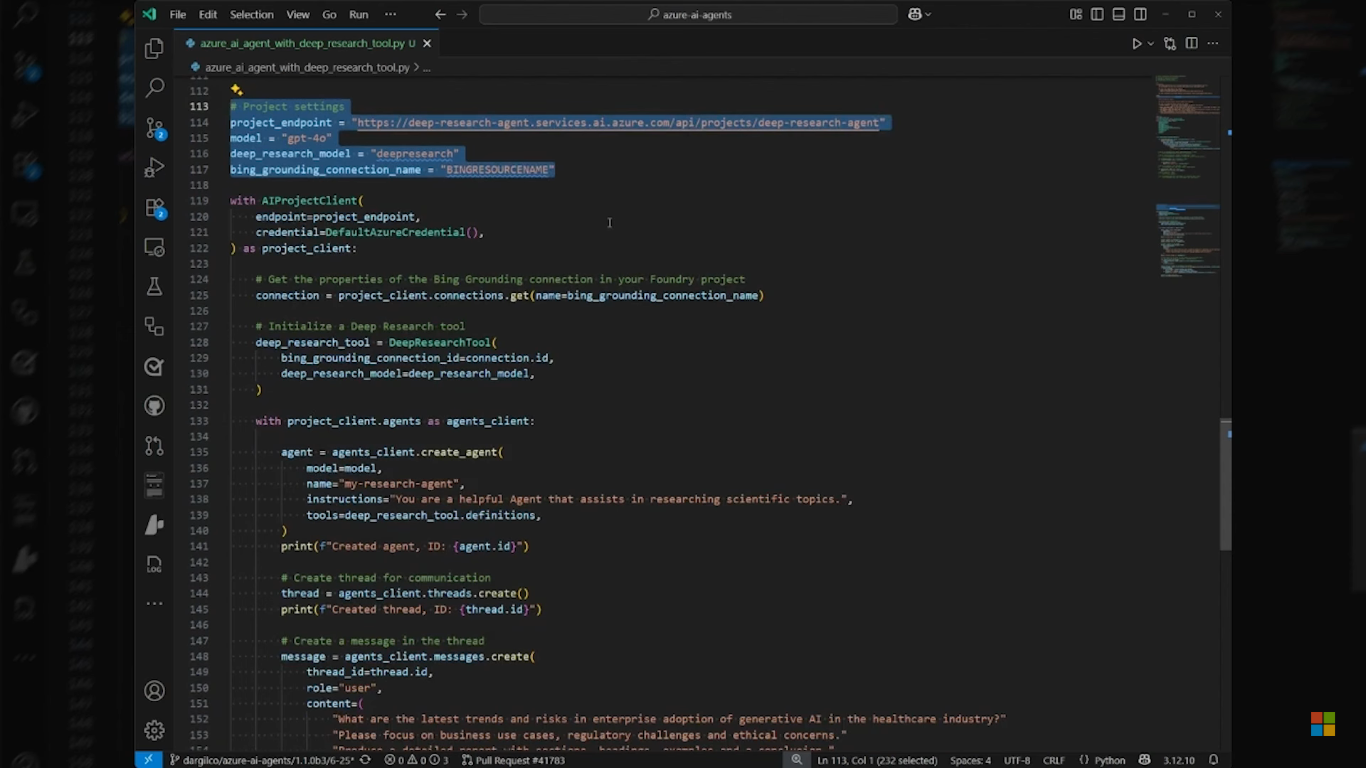Show hidden menus via title bar ellipsis

tap(390, 14)
